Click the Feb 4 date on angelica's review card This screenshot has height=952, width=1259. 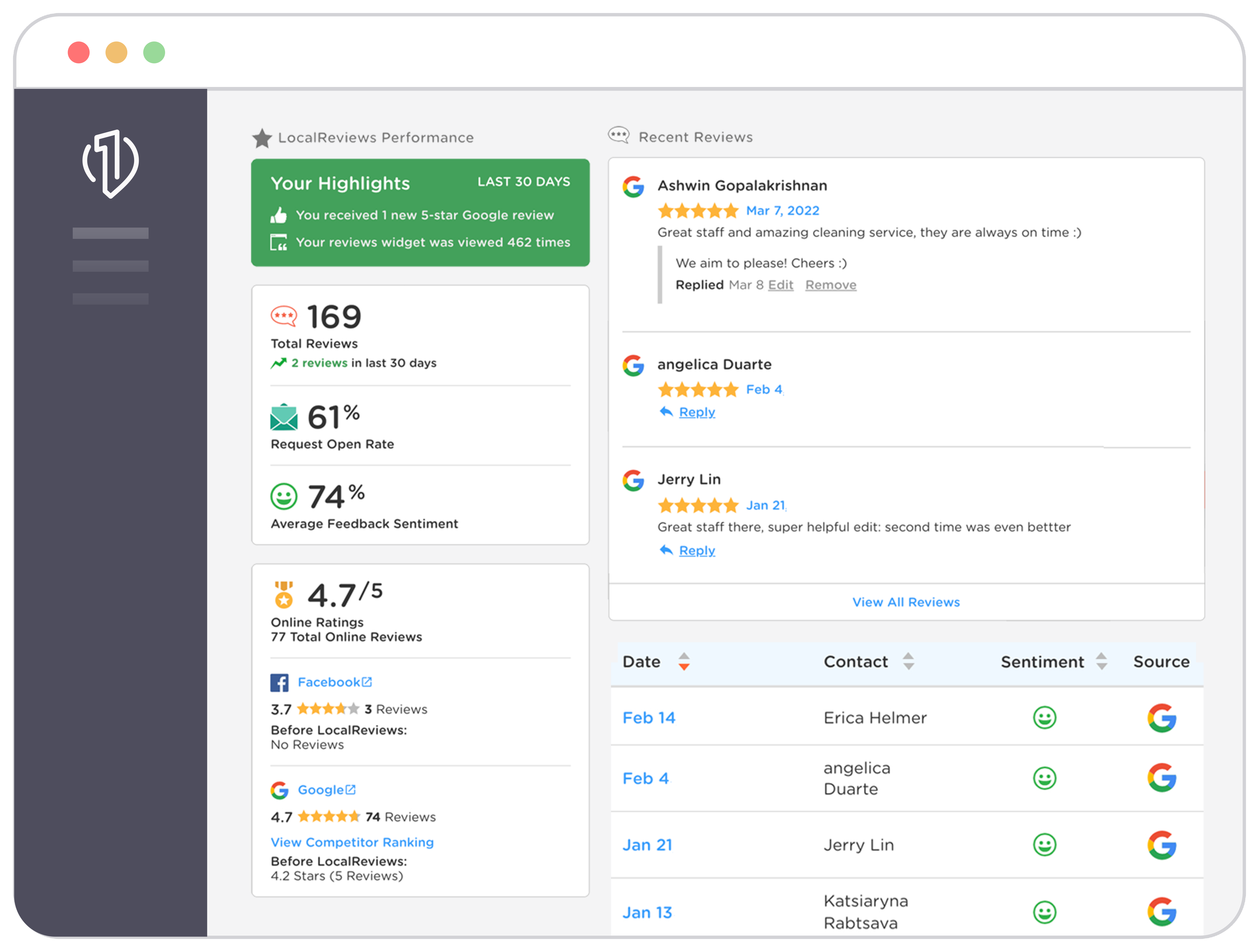pyautogui.click(x=764, y=390)
